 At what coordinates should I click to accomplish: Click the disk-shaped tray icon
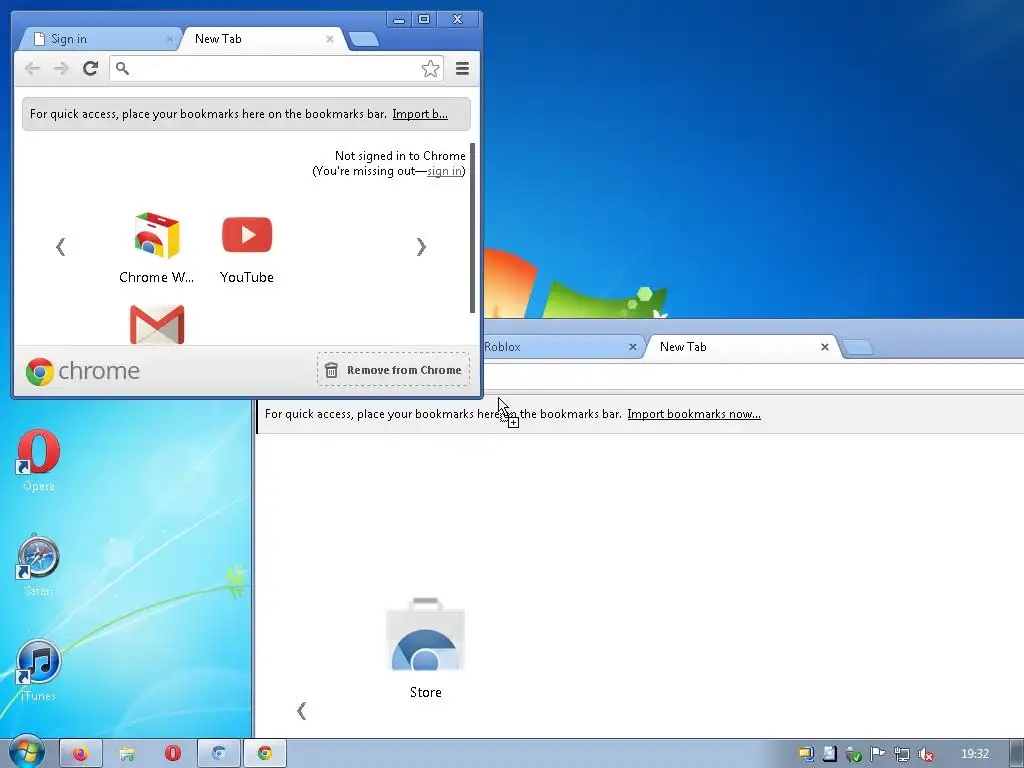[x=829, y=754]
